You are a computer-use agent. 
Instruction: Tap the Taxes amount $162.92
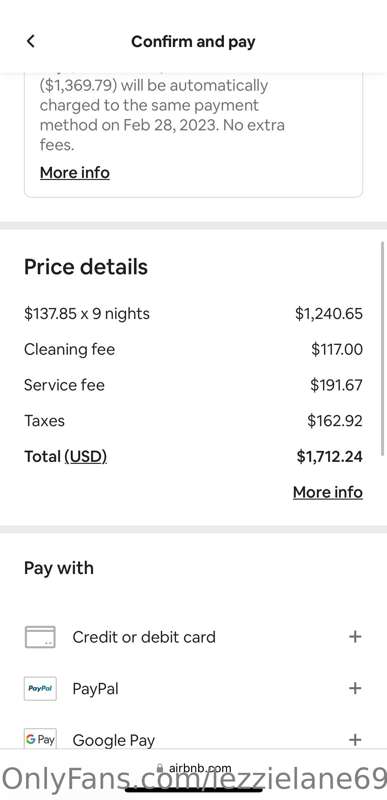334,421
